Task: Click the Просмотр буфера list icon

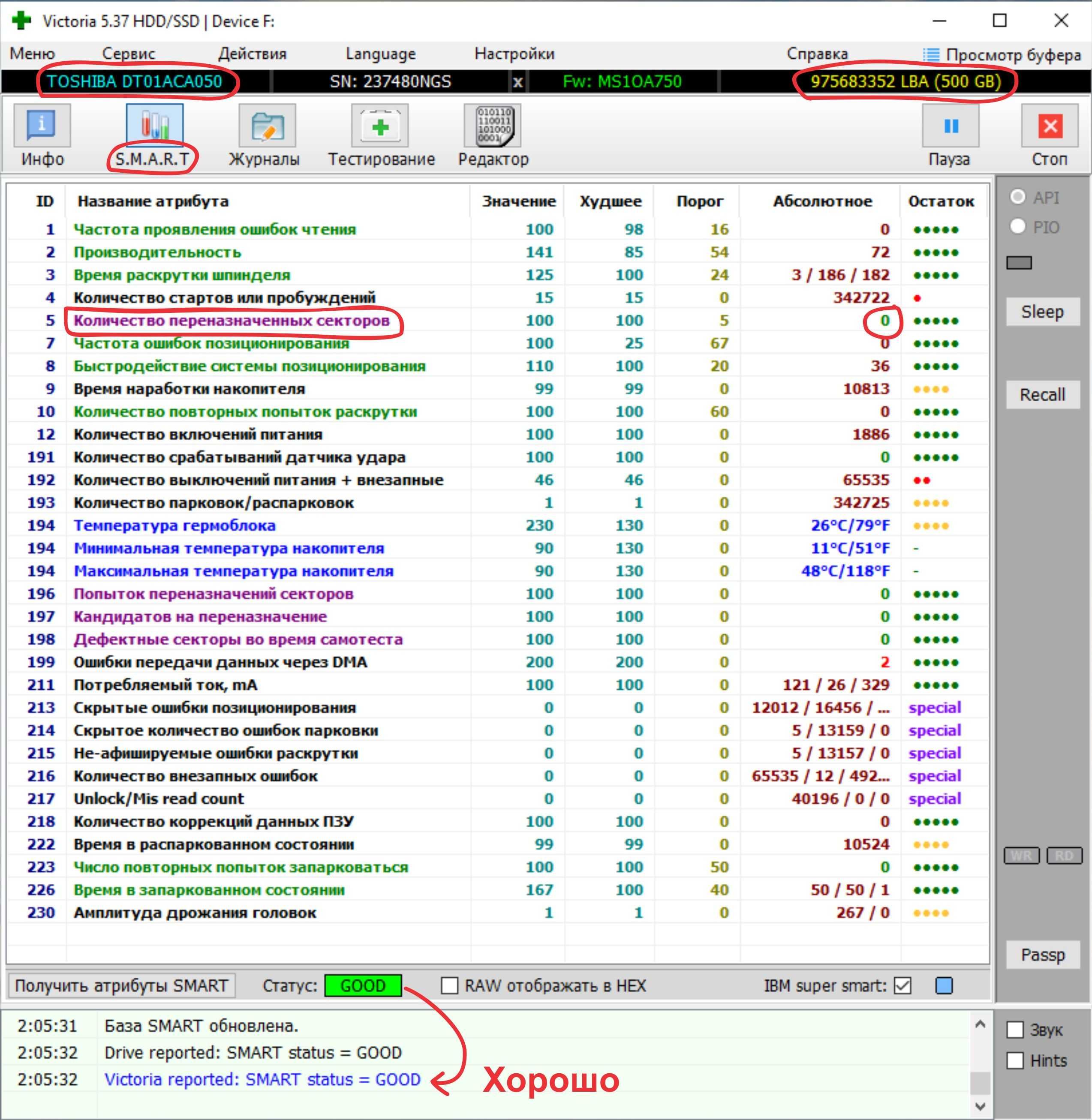Action: [x=931, y=54]
